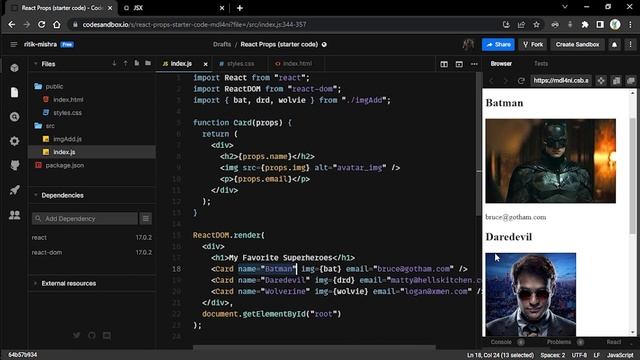
Task: Go back in preview browser
Action: coord(491,81)
